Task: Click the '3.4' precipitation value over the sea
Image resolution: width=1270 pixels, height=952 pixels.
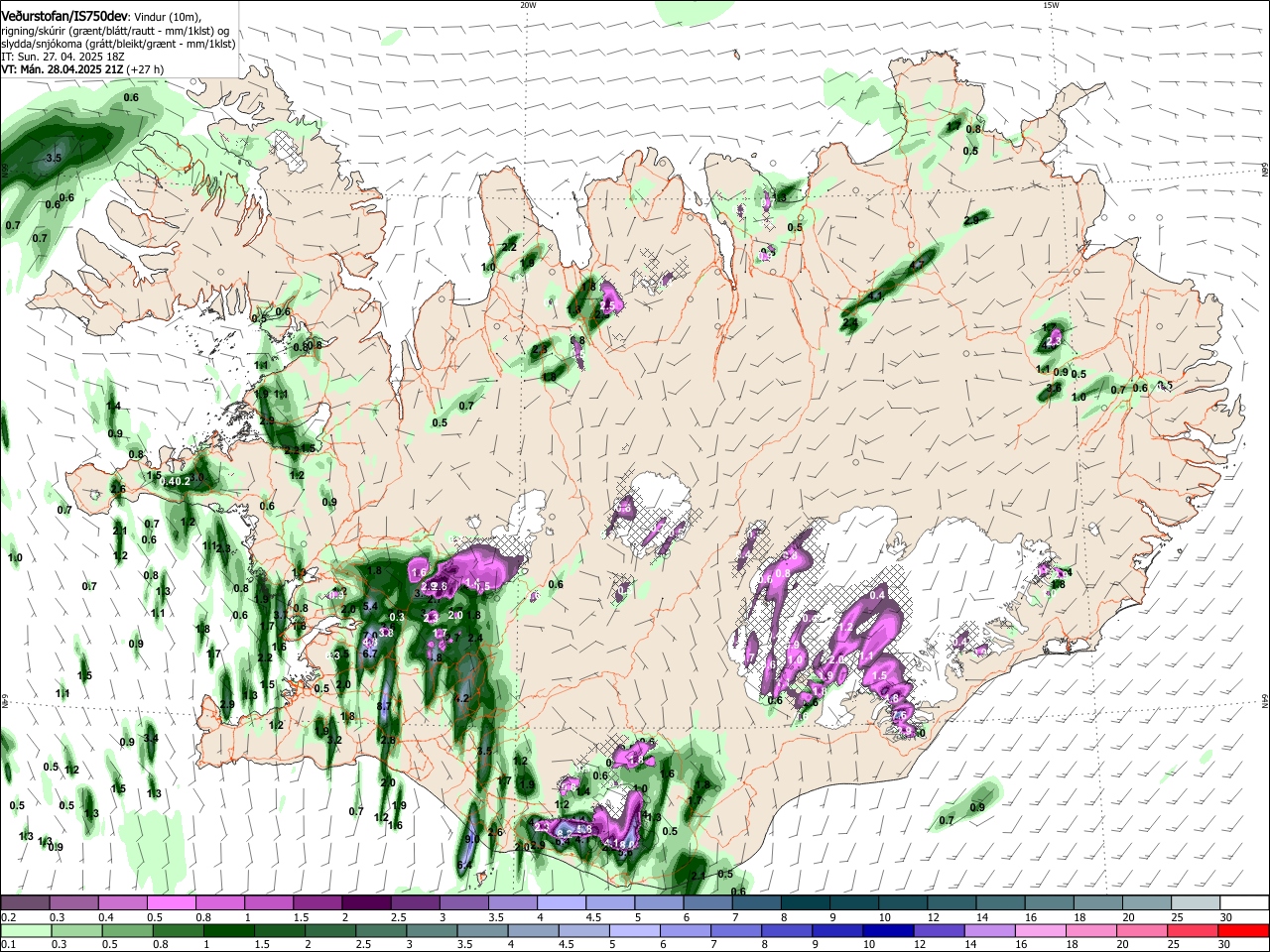Action: point(151,738)
